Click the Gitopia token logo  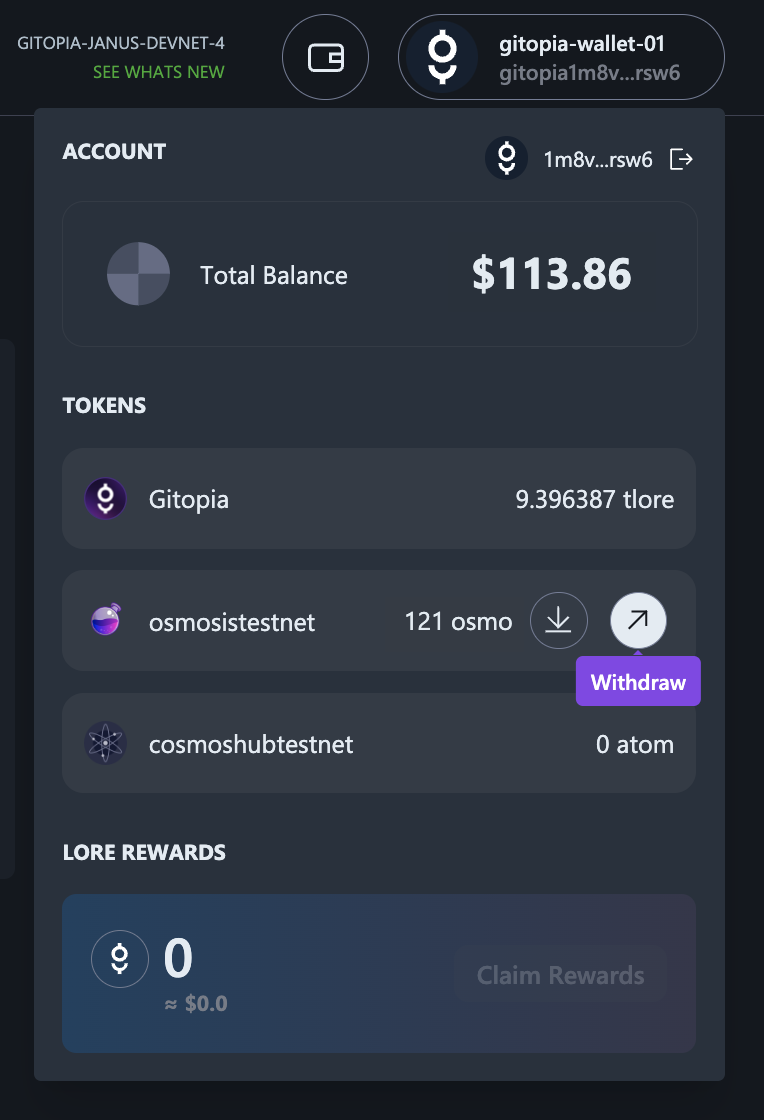click(x=105, y=499)
